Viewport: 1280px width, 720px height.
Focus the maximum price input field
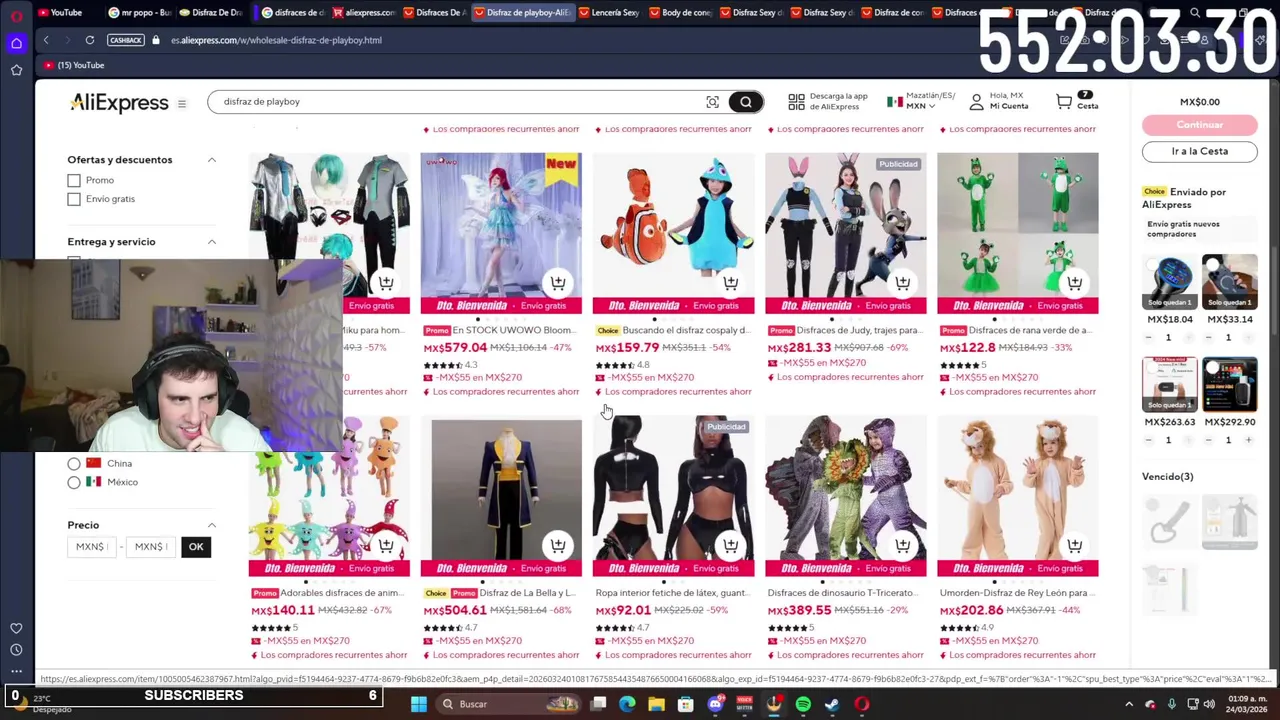coord(151,547)
